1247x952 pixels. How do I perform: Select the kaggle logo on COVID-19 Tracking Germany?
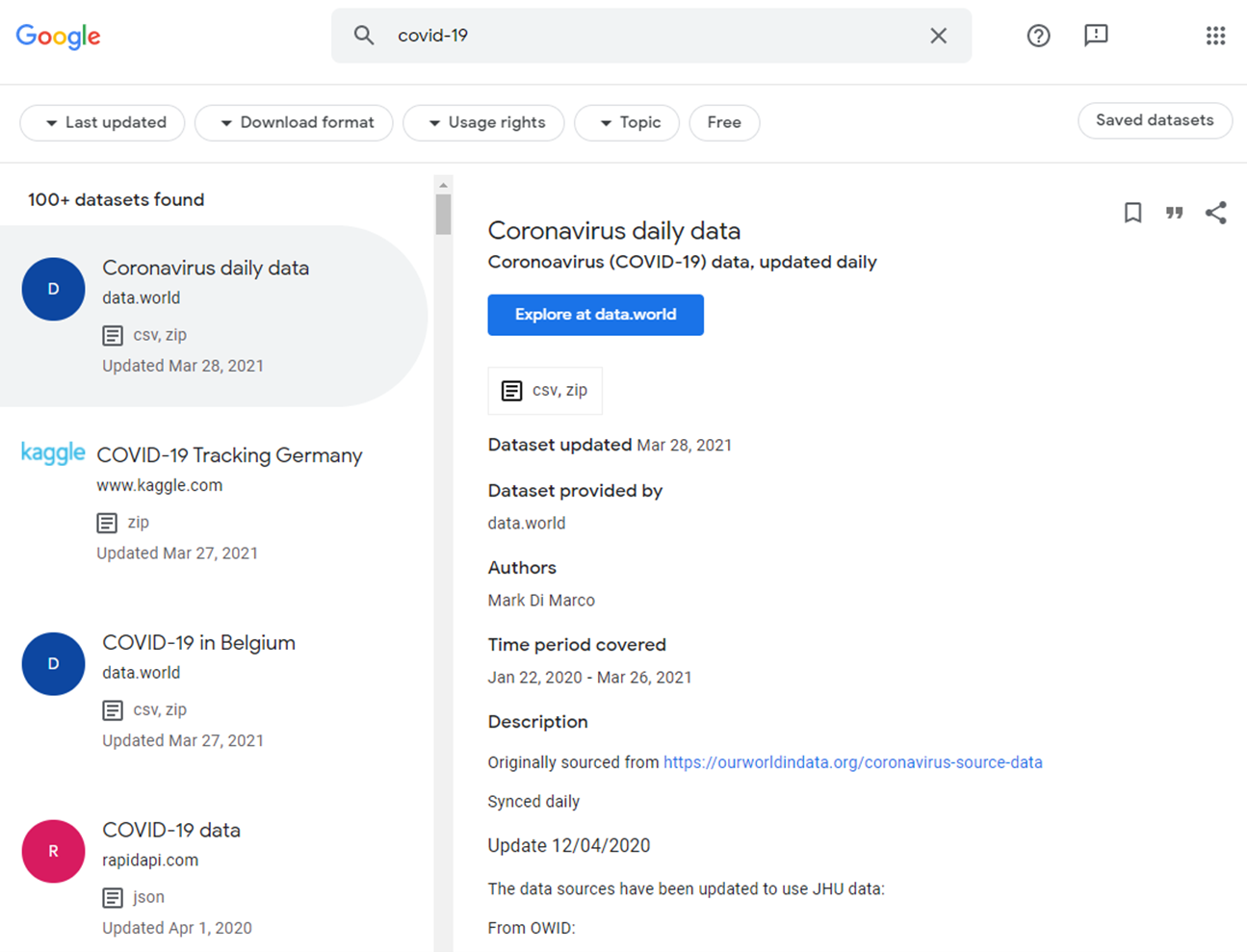pyautogui.click(x=52, y=454)
